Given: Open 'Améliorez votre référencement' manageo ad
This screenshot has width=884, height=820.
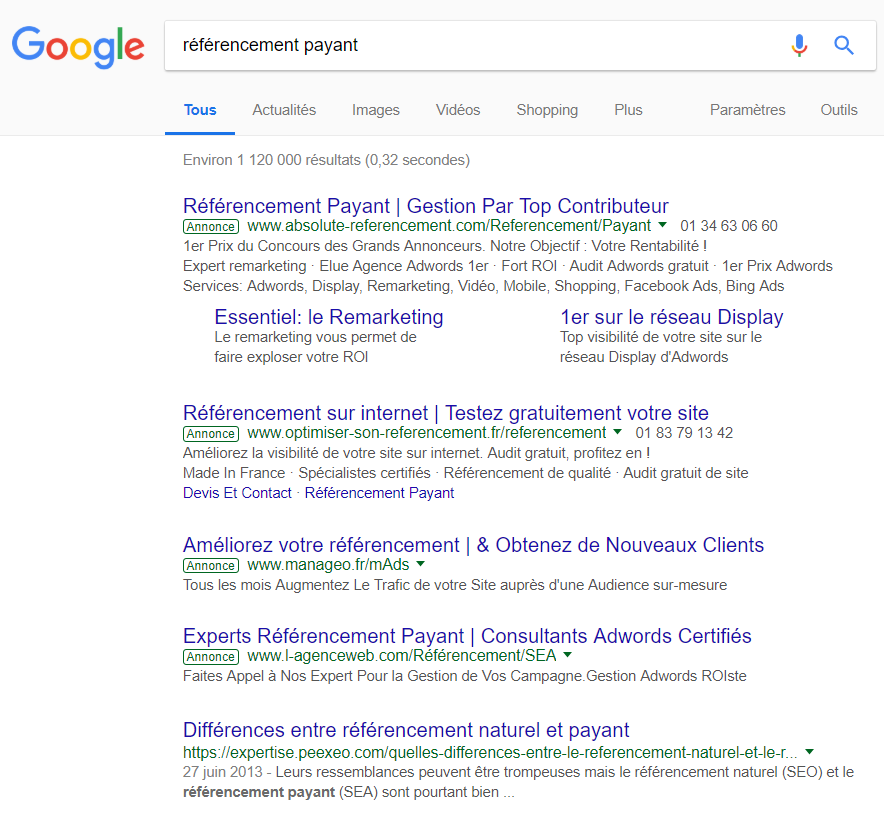Looking at the screenshot, I should 474,545.
